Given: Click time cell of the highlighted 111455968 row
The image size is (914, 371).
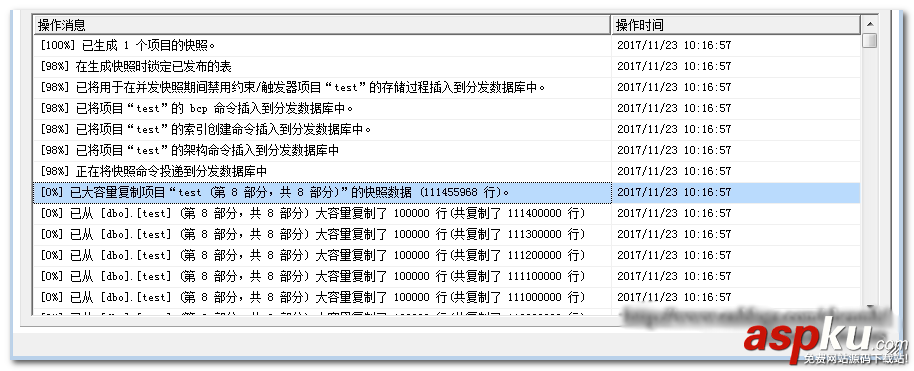Looking at the screenshot, I should coord(736,192).
